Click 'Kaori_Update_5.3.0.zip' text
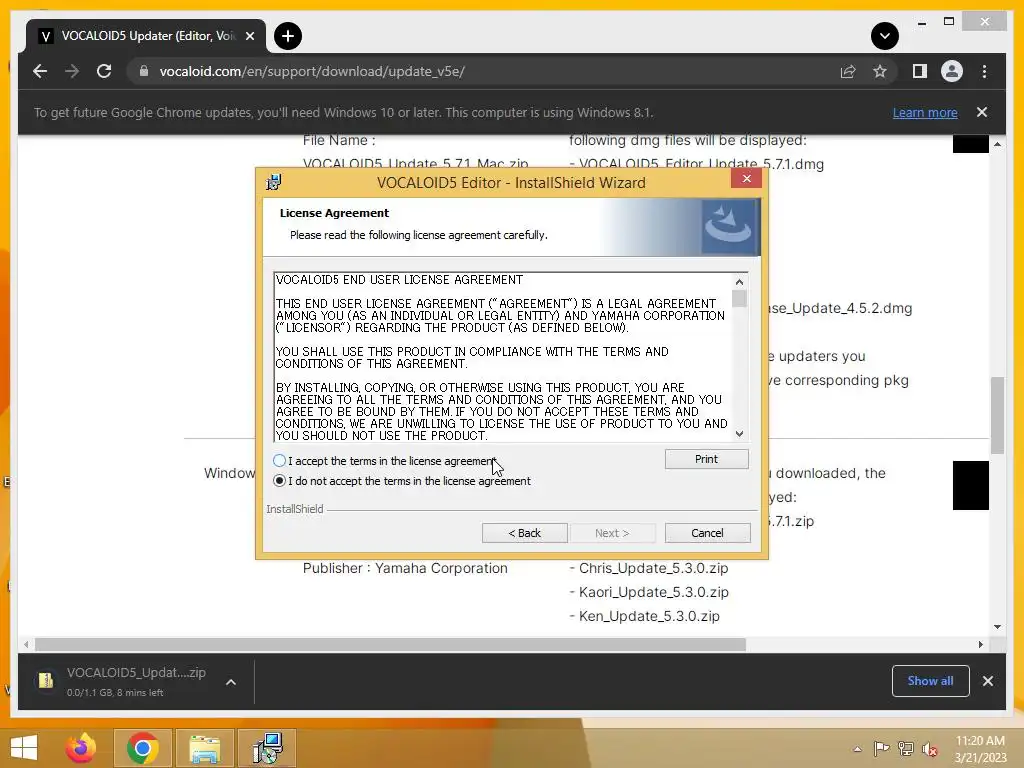This screenshot has height=768, width=1024. click(x=654, y=592)
